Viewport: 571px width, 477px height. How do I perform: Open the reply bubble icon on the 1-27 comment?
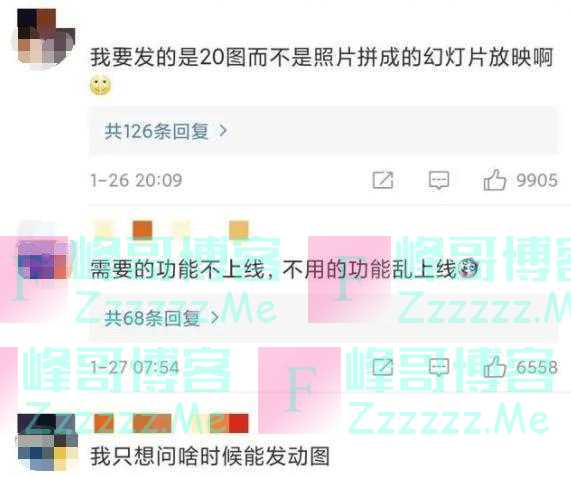click(439, 367)
